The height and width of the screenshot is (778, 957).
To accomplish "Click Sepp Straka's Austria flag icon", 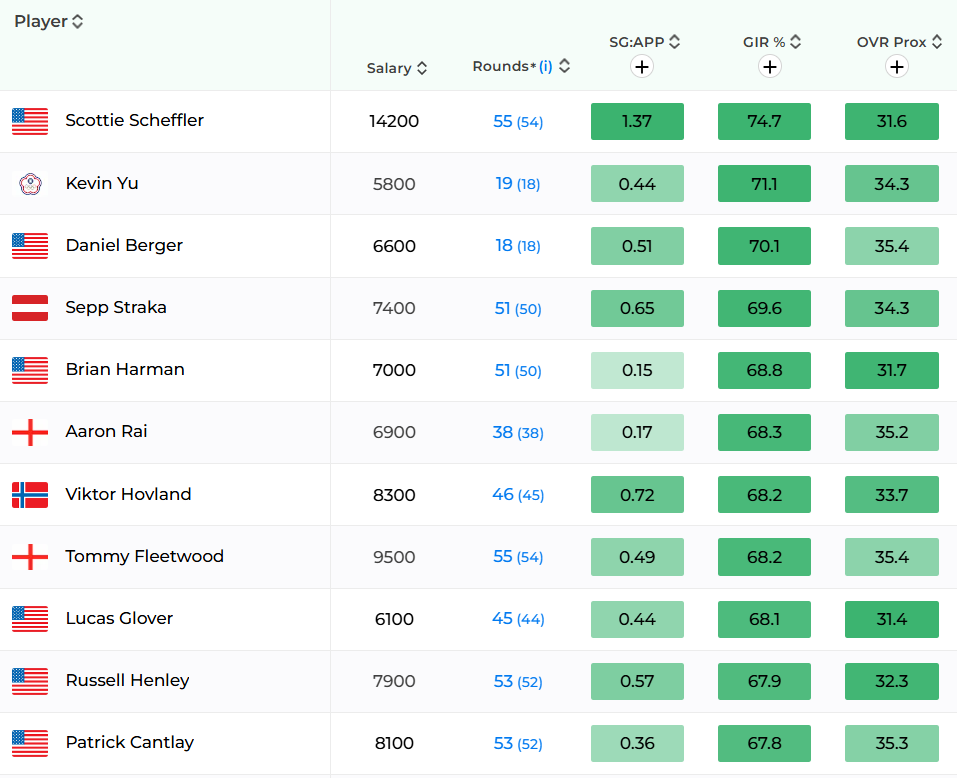I will [30, 308].
